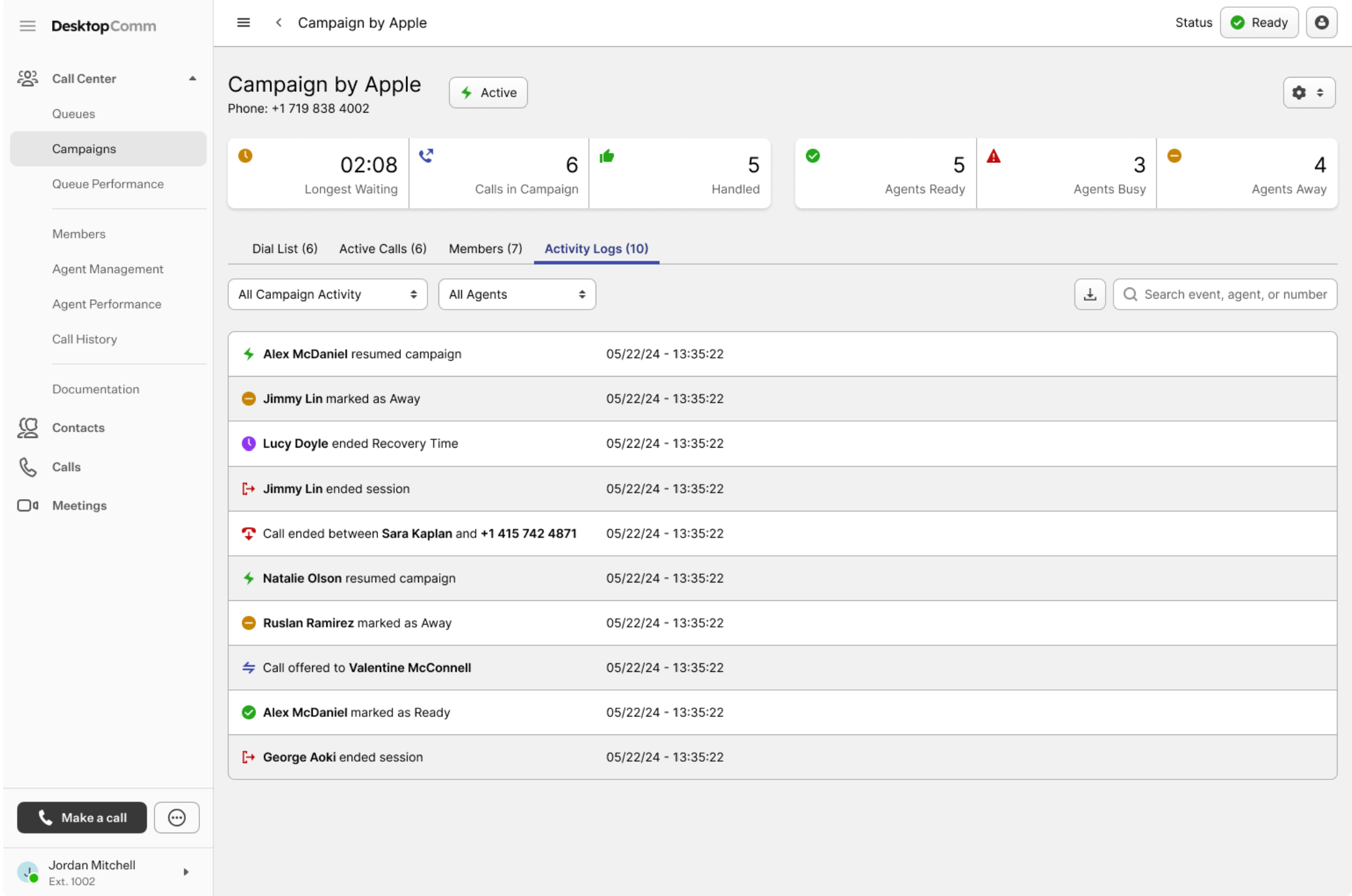Viewport: 1352px width, 896px height.
Task: Open the Contacts section in sidebar
Action: tap(78, 427)
